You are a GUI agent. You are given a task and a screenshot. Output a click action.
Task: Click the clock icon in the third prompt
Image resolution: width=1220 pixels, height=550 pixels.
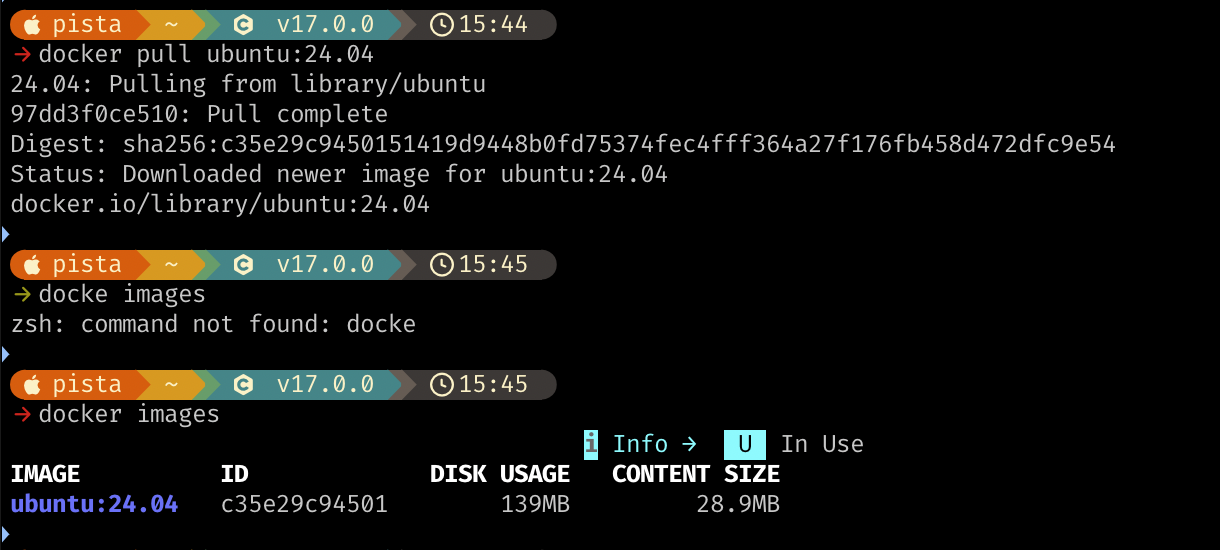pos(442,385)
